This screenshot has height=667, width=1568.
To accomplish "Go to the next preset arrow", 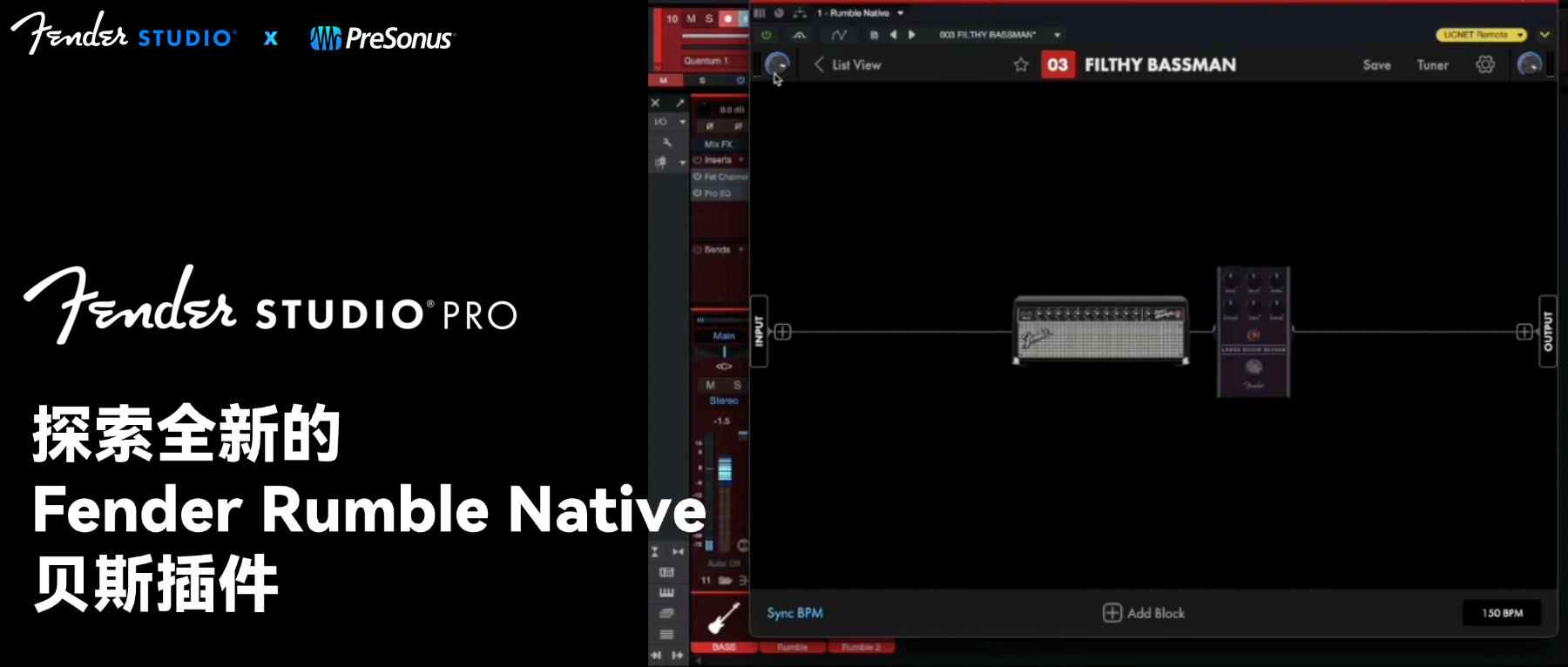I will (912, 35).
